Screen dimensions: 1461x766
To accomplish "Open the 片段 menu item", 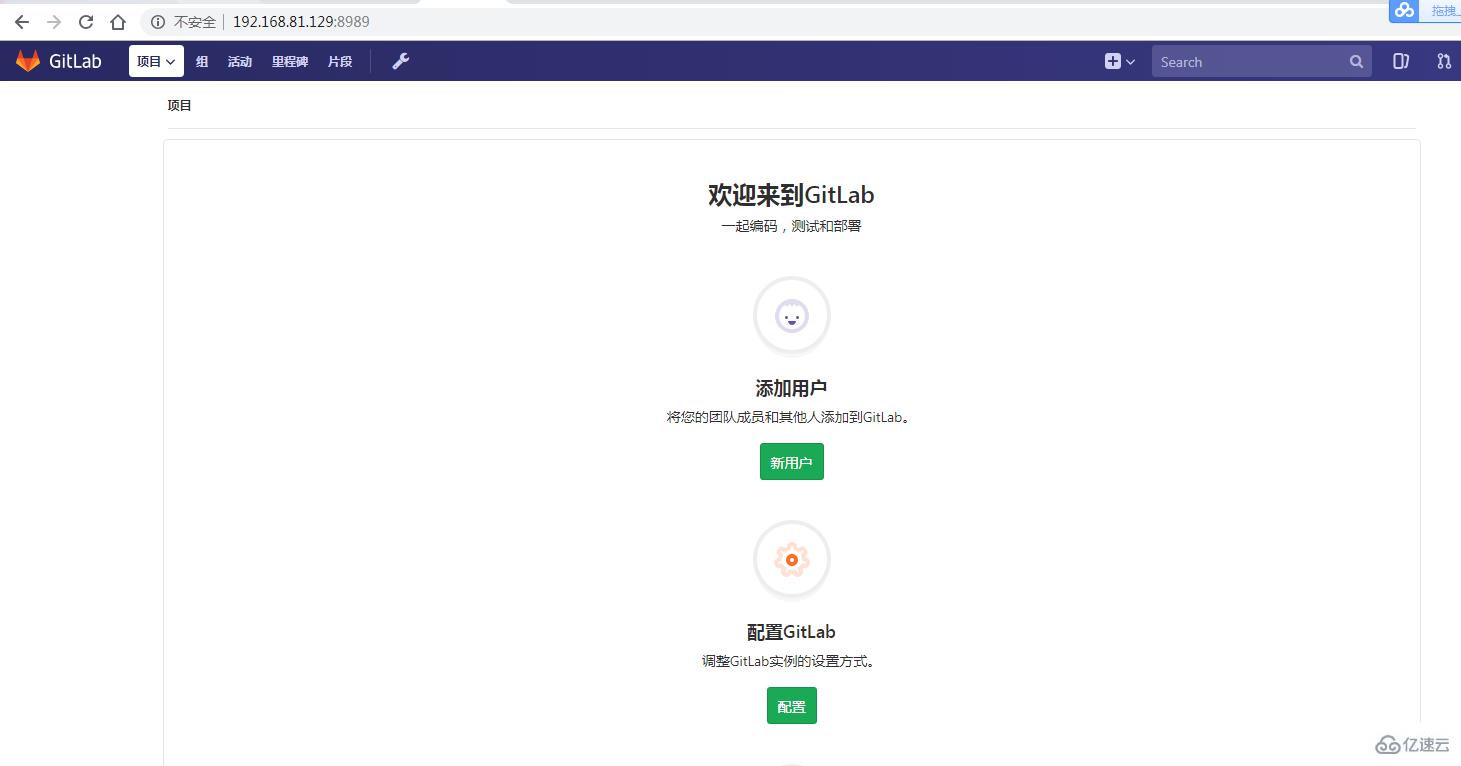I will (x=340, y=61).
